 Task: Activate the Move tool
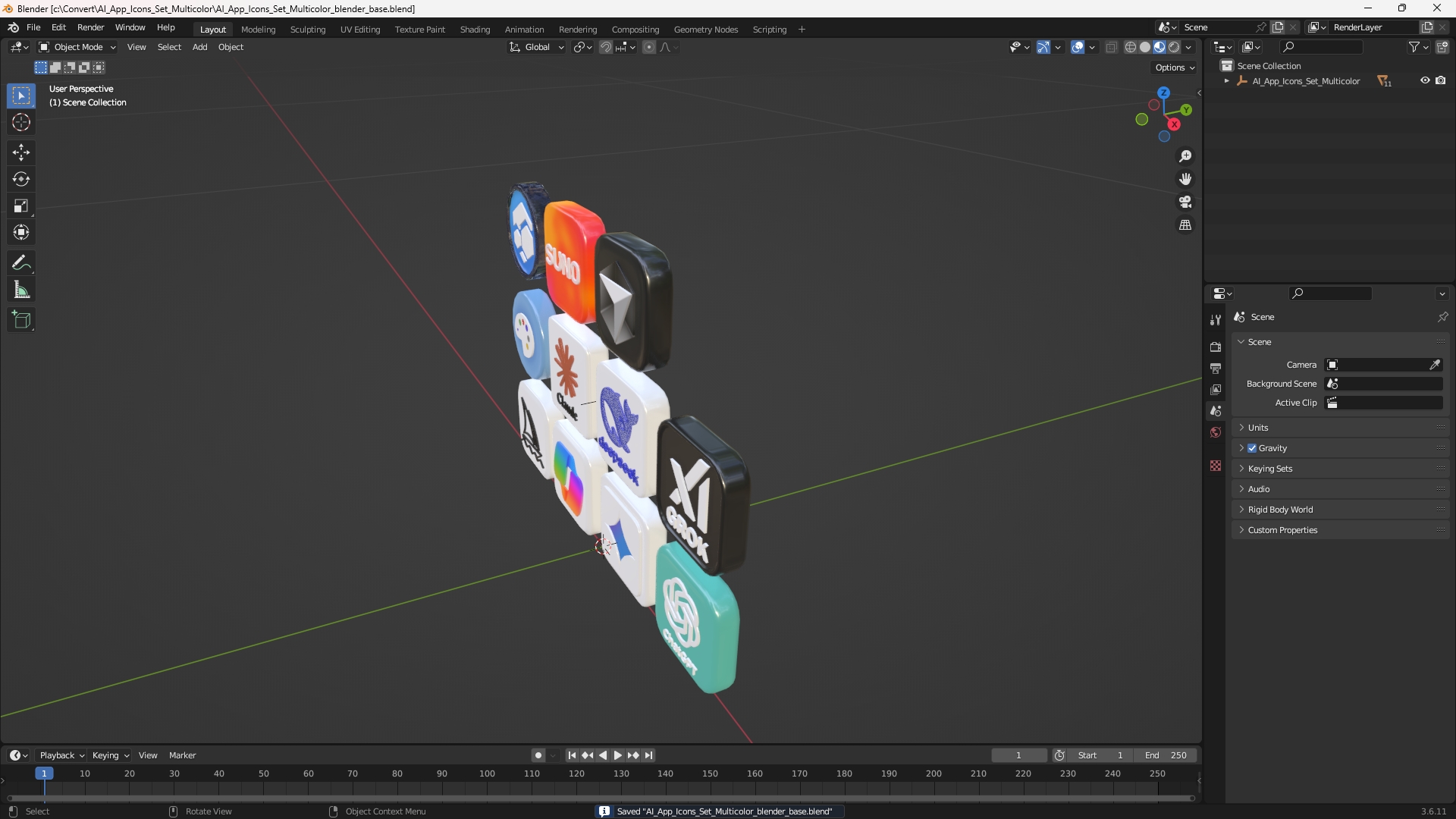21,152
